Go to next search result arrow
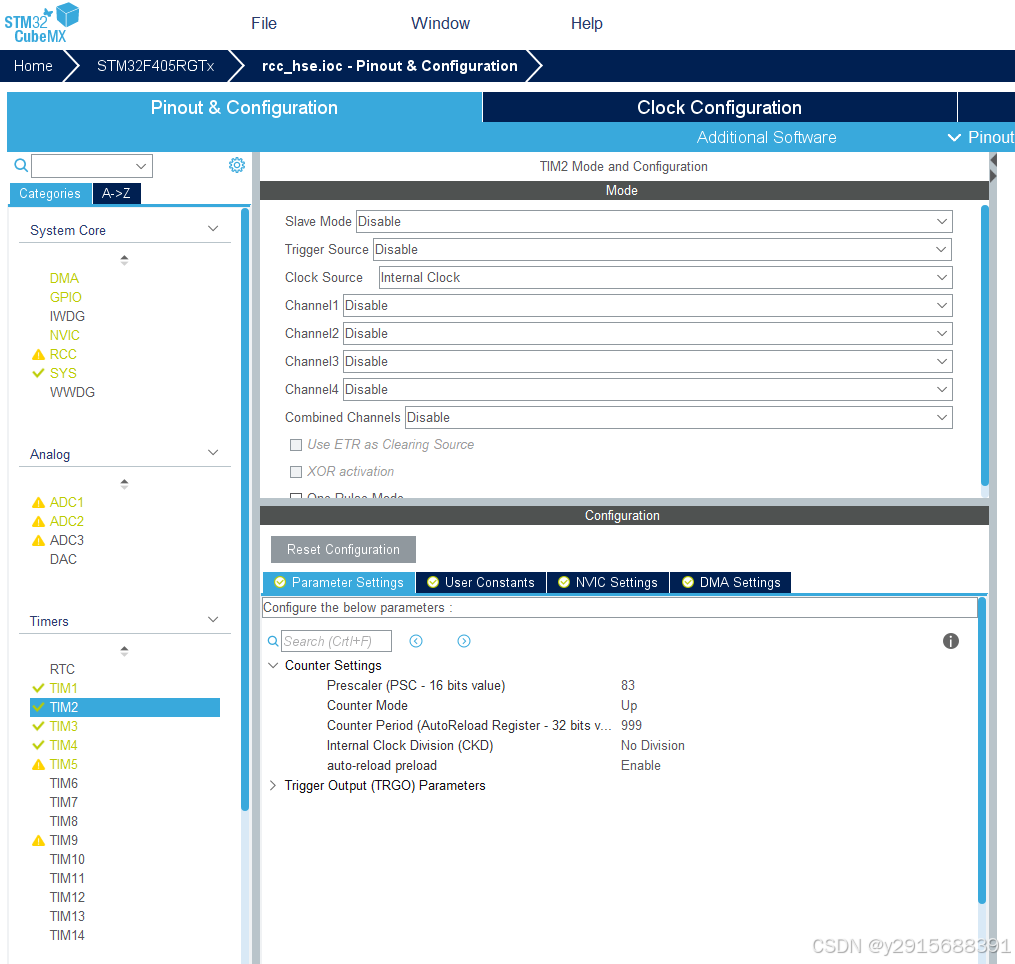The height and width of the screenshot is (964, 1015). click(x=463, y=641)
